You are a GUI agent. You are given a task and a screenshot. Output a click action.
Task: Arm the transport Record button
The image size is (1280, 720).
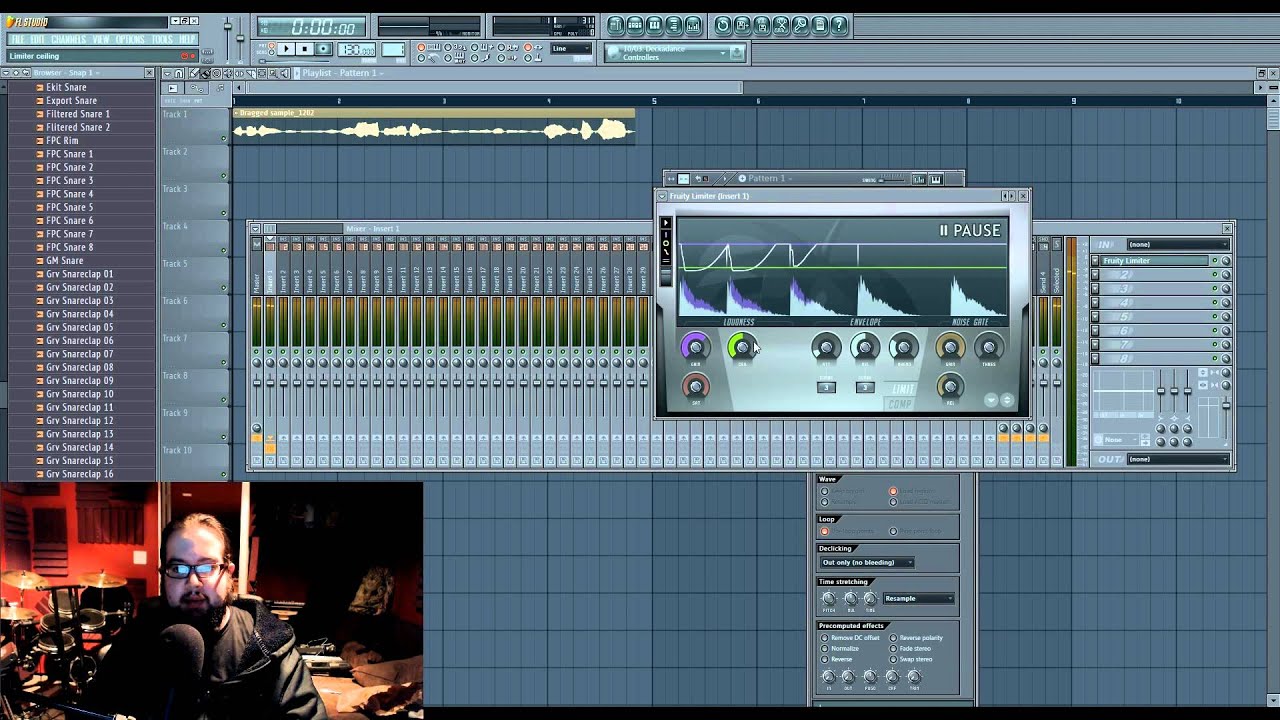[322, 49]
